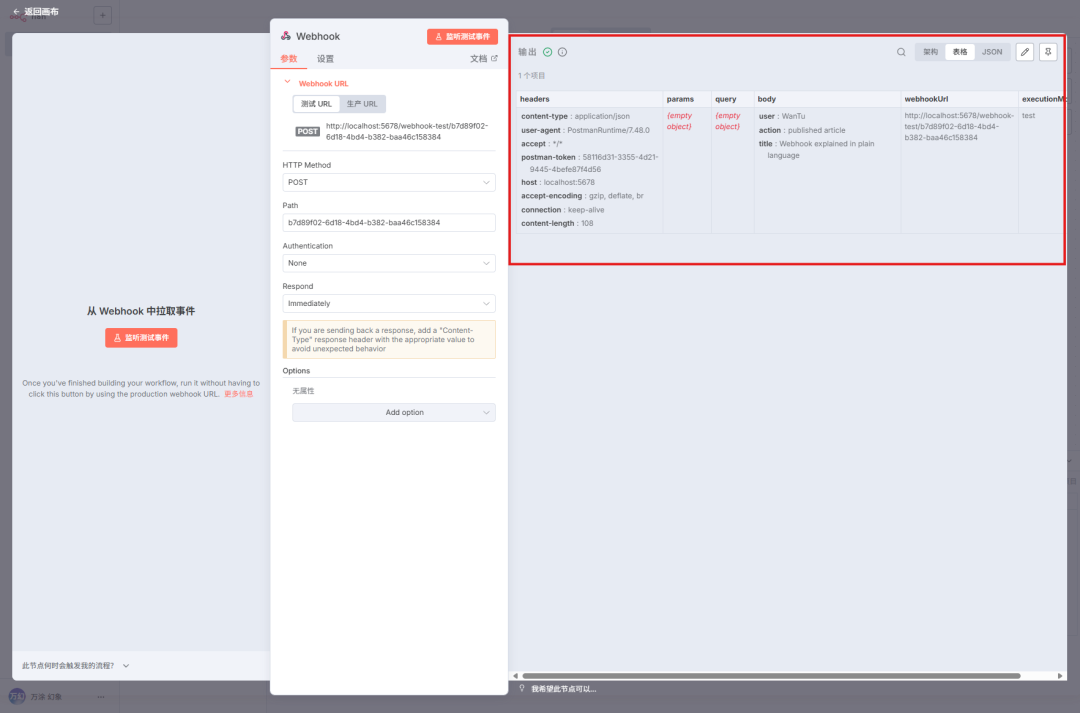Viewport: 1080px width, 713px height.
Task: Click the green success check icon
Action: [547, 52]
